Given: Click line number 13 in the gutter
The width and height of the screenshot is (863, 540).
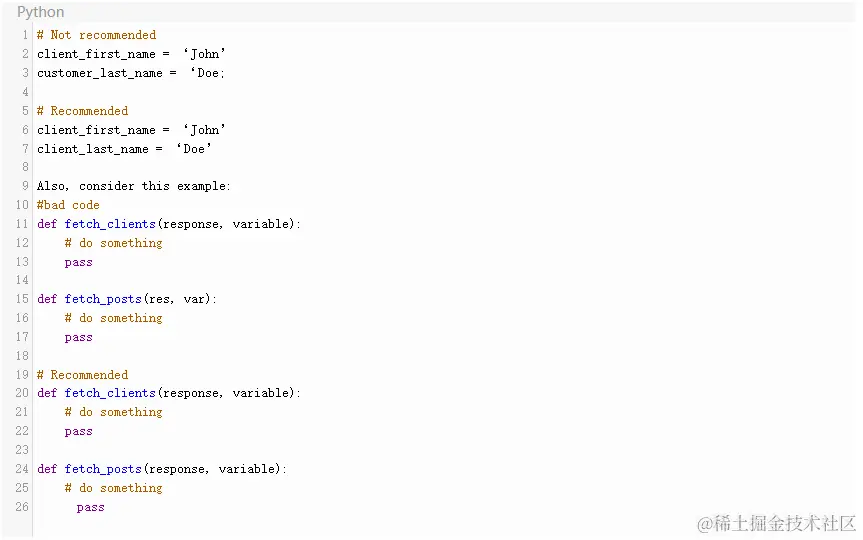Looking at the screenshot, I should 22,262.
